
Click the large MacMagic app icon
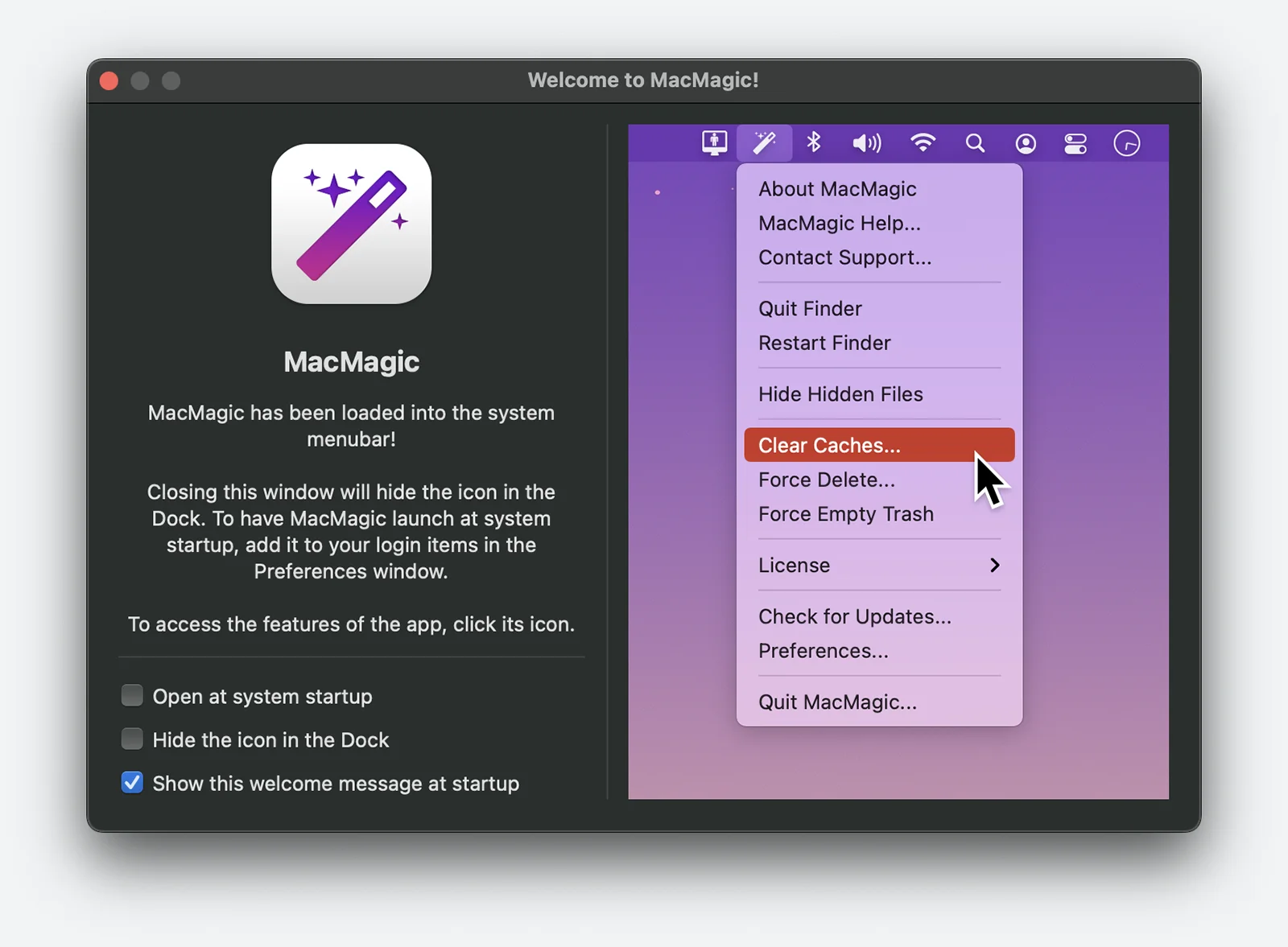352,224
